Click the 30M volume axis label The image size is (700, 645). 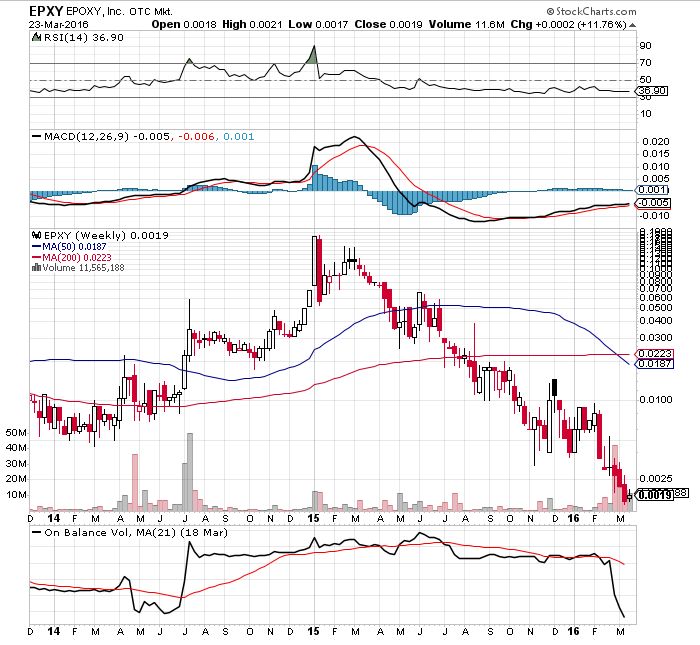coord(16,463)
